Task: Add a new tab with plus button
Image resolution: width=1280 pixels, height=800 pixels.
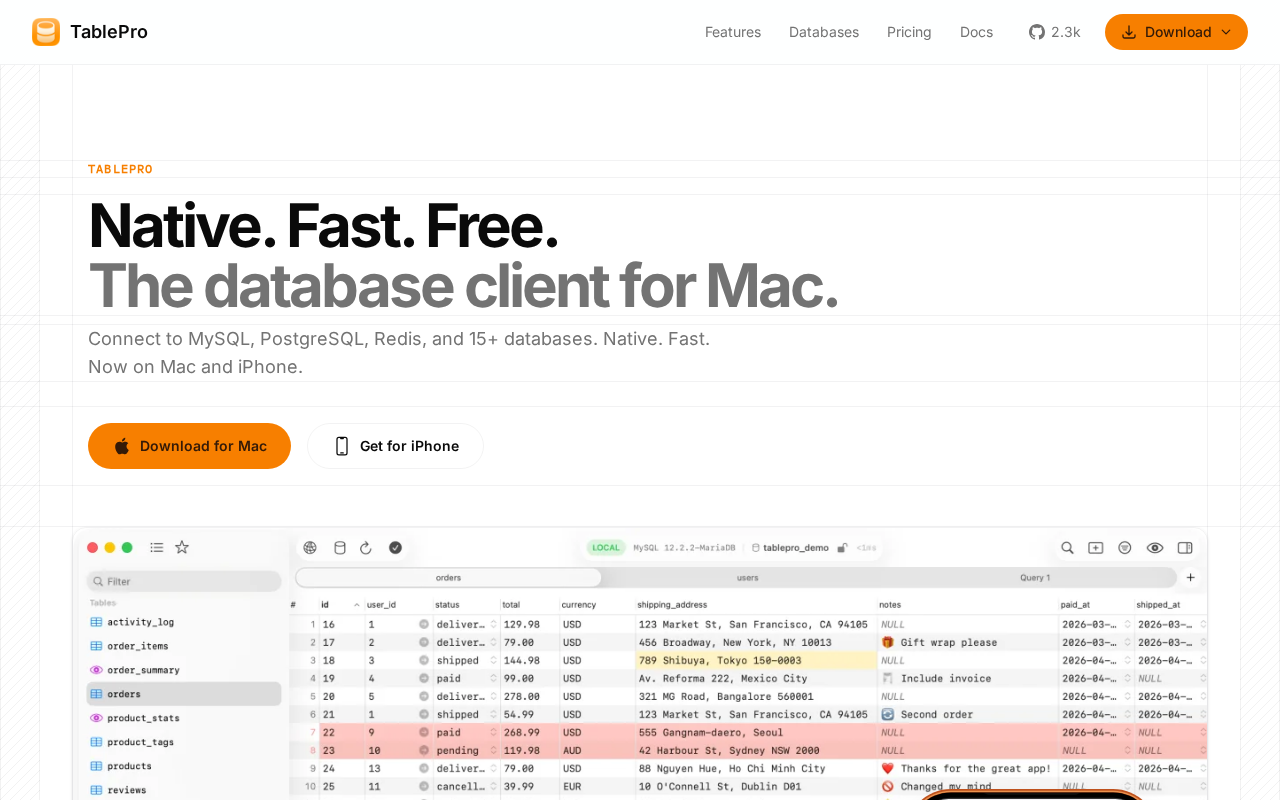Action: [x=1190, y=577]
